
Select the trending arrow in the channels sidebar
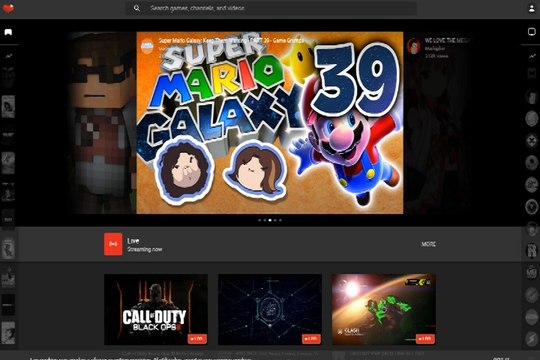532,55
